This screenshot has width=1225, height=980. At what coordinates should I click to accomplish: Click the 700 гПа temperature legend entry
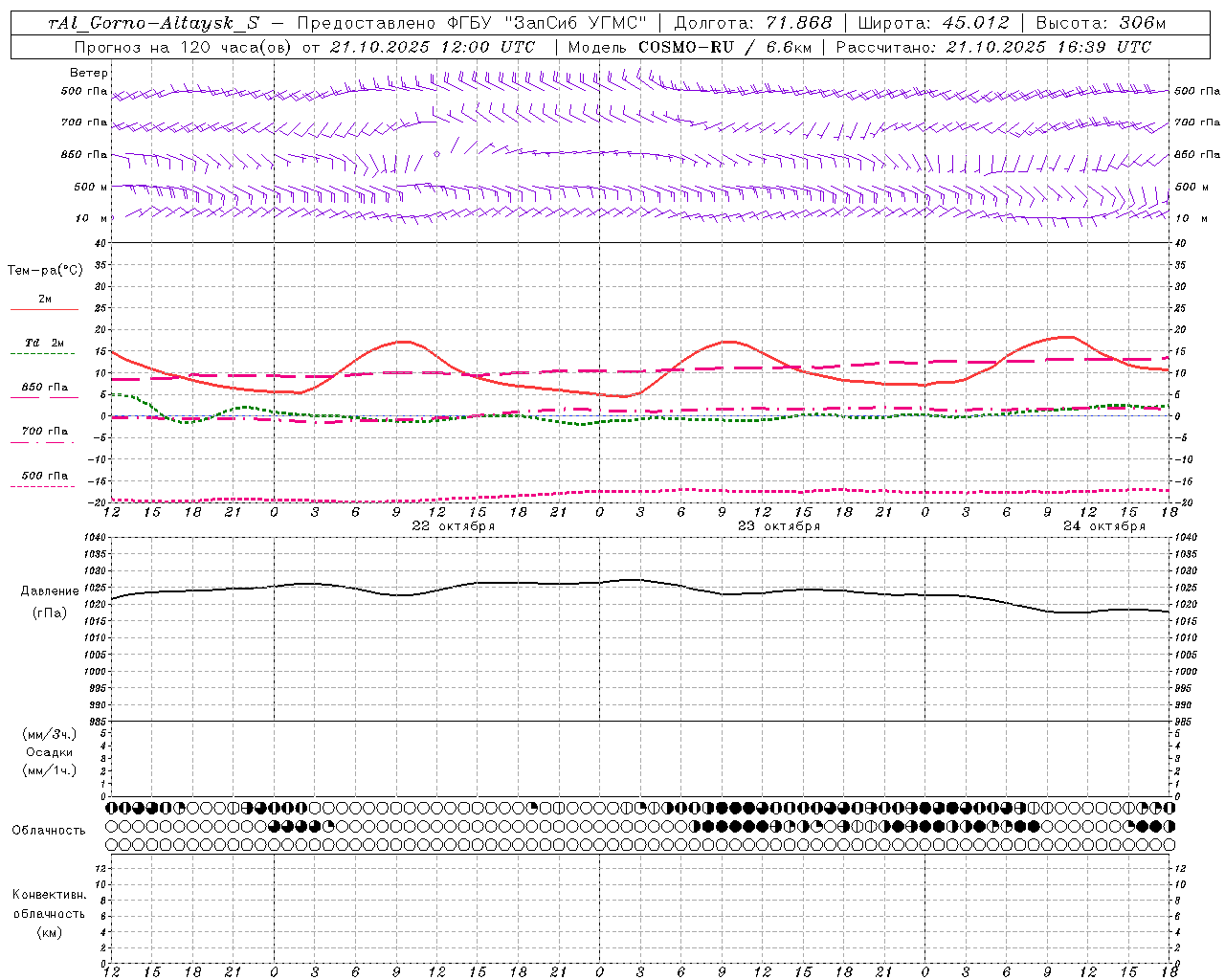45,432
